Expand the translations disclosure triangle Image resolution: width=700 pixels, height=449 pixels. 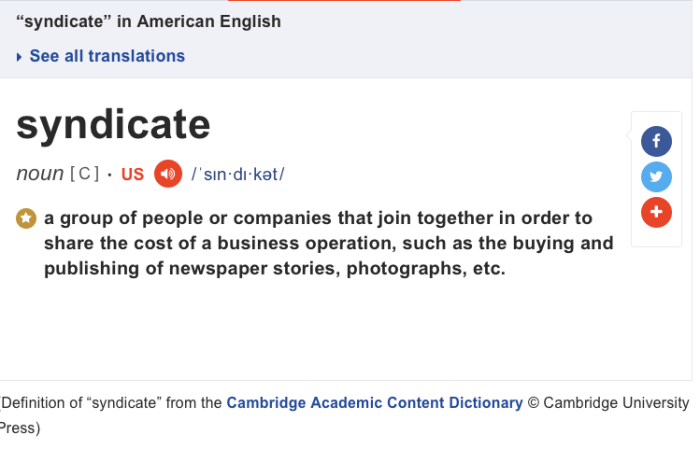pyautogui.click(x=19, y=57)
